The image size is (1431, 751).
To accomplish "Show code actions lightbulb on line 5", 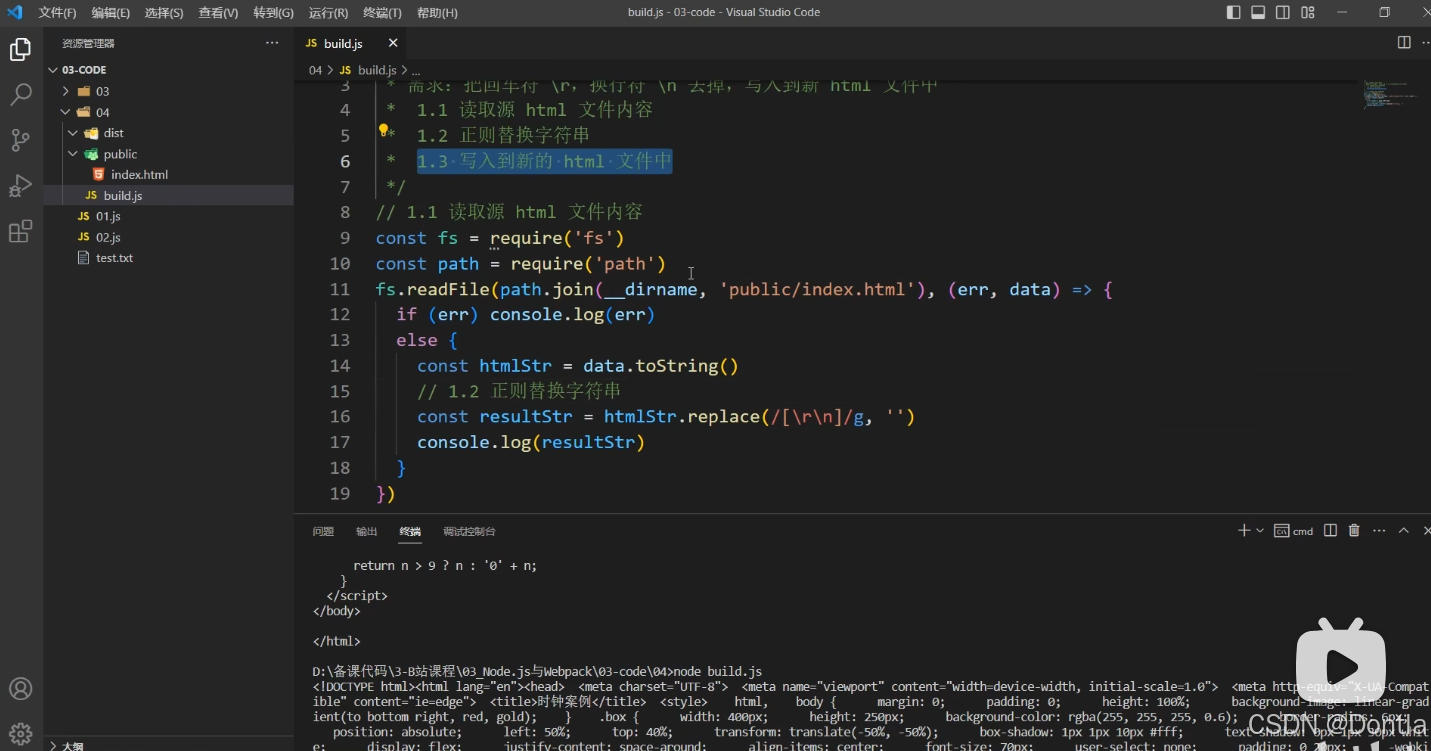I will (x=382, y=130).
